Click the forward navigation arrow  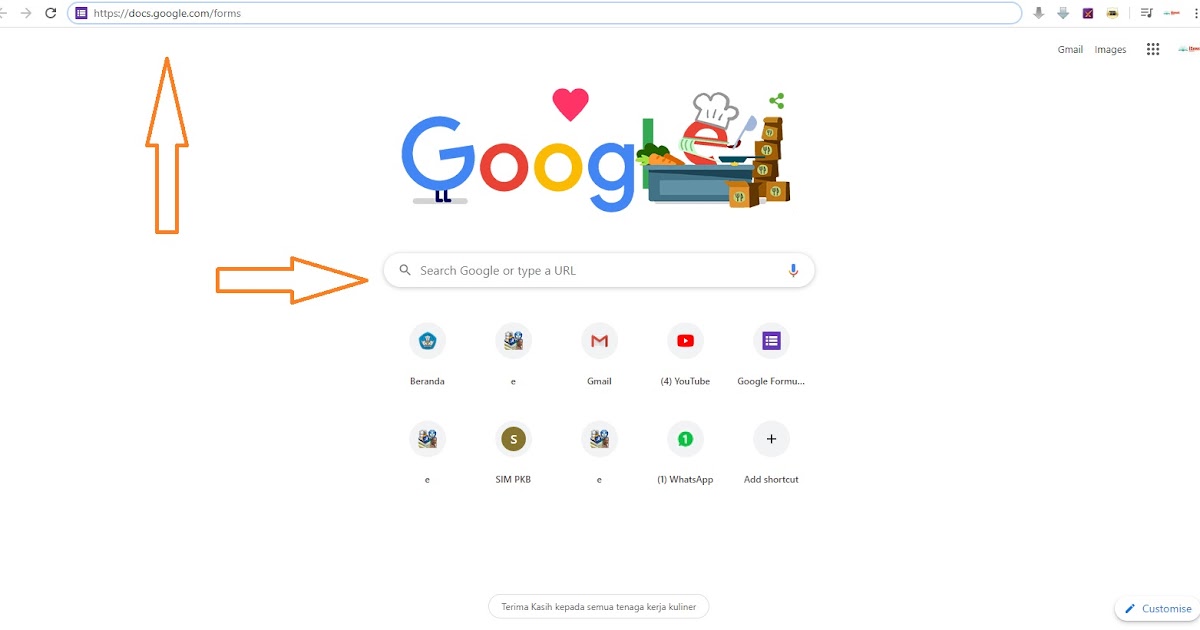pos(26,13)
